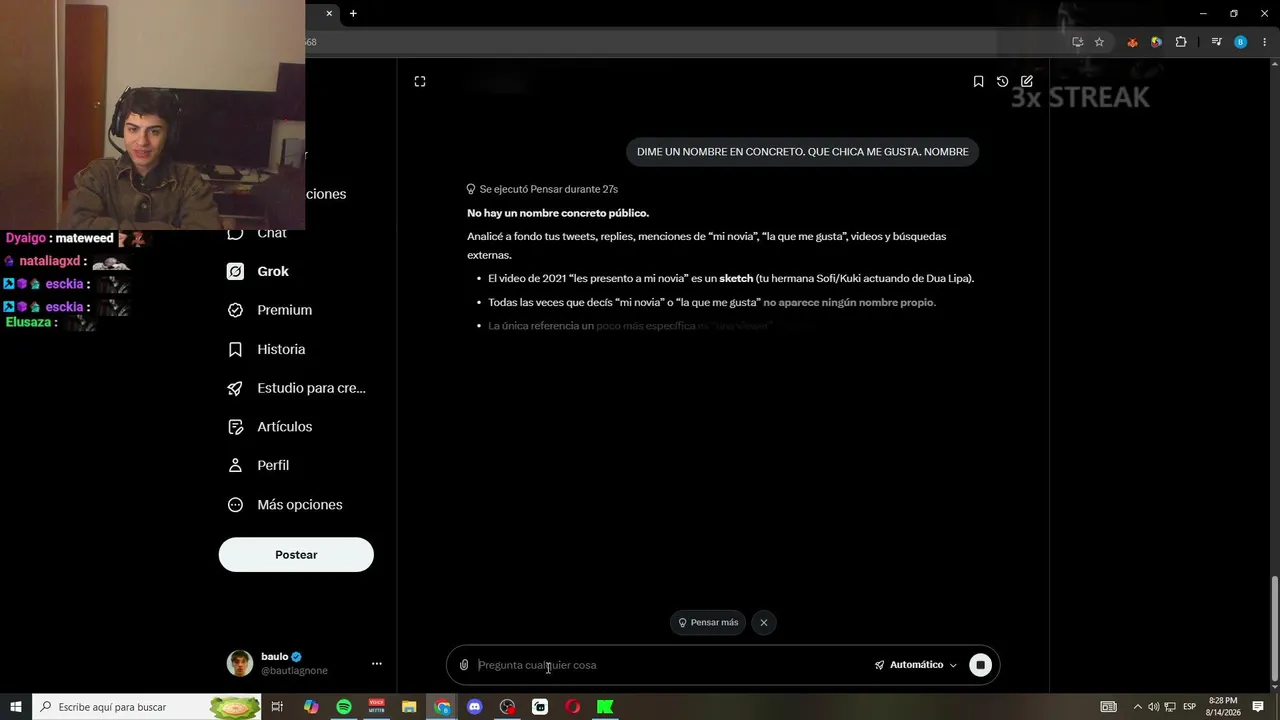Click the multicolored circular extension icon

pos(1156,42)
